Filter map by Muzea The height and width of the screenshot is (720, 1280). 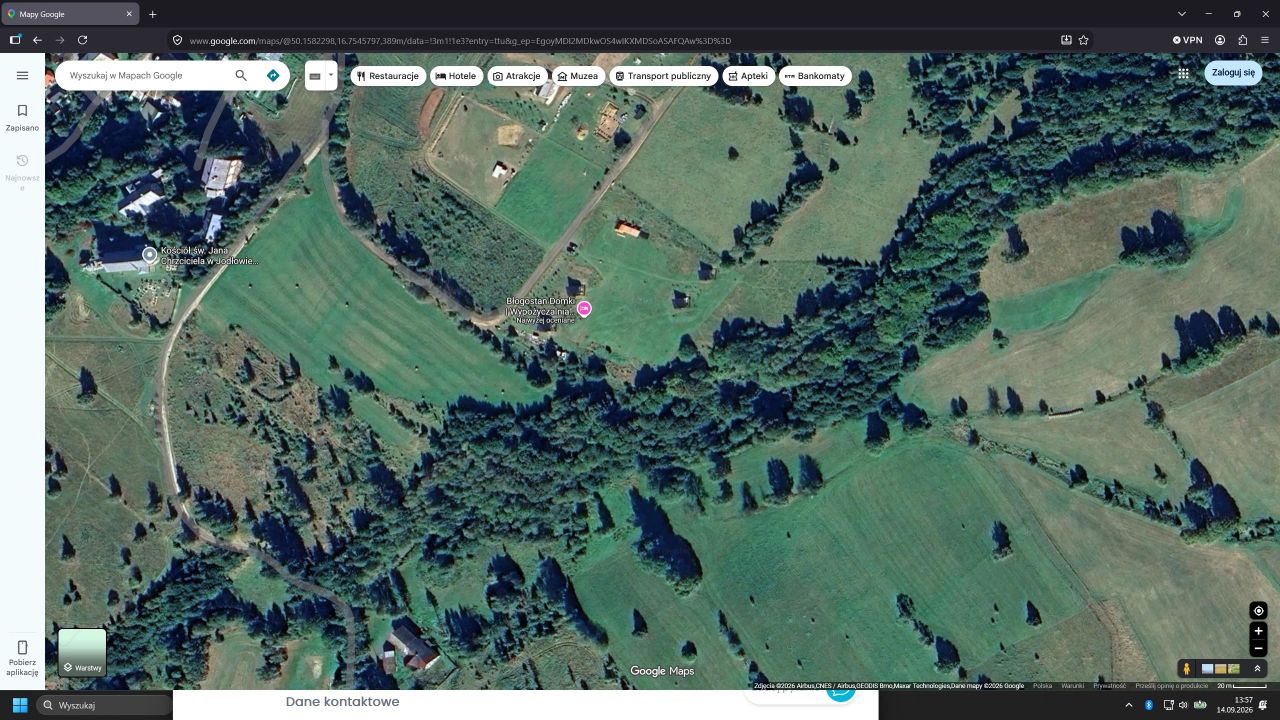click(578, 76)
